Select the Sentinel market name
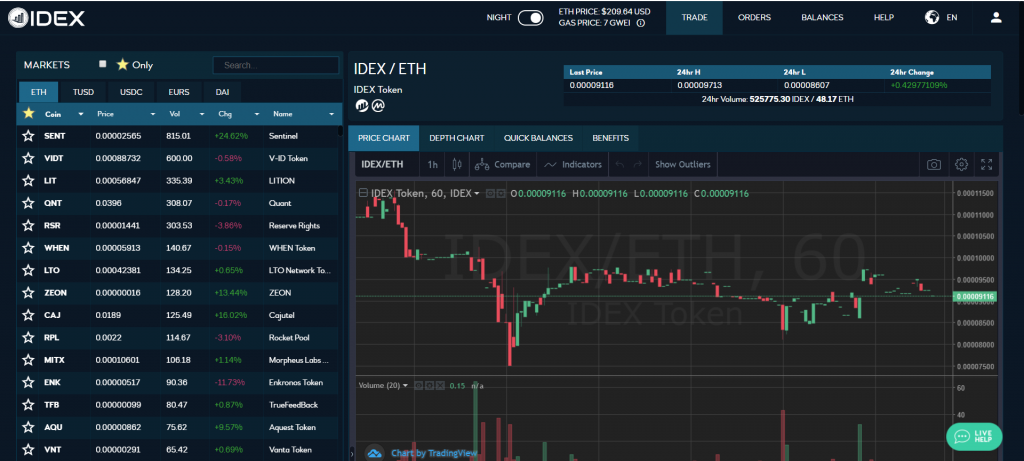Image resolution: width=1024 pixels, height=461 pixels. pyautogui.click(x=281, y=136)
